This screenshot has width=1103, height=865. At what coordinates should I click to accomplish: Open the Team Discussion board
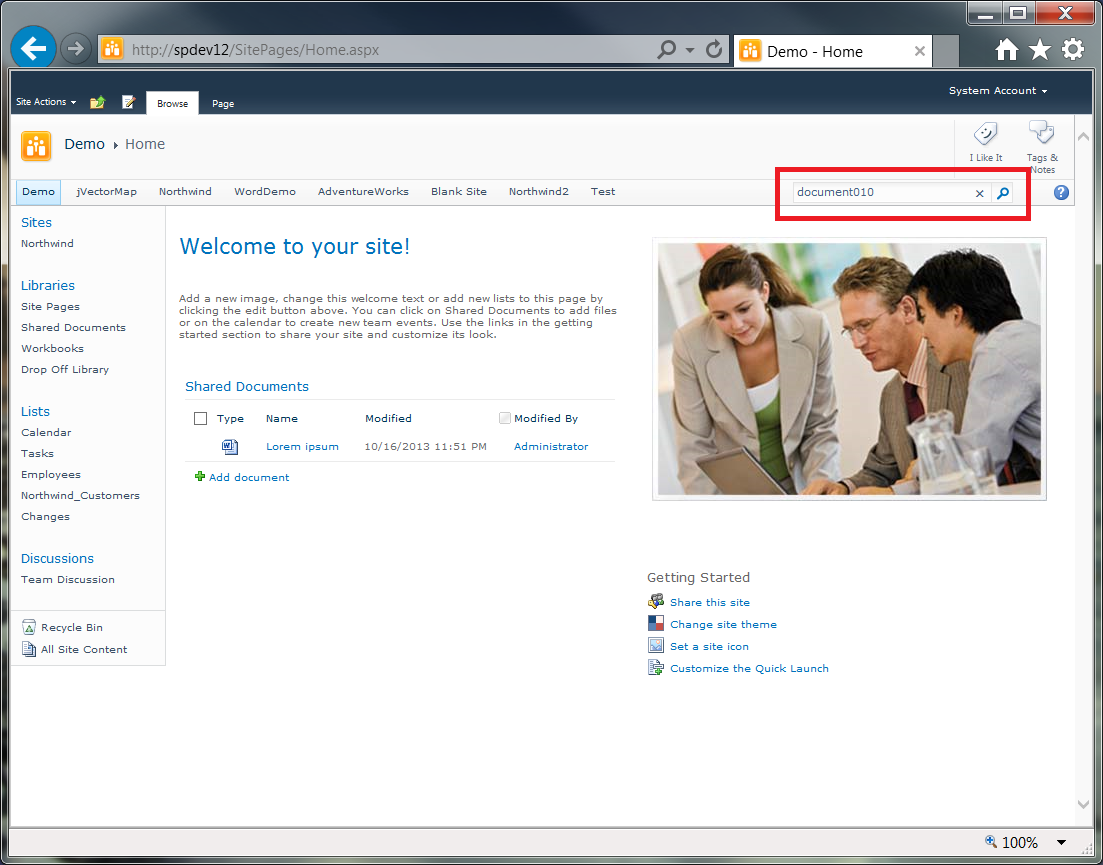coord(68,580)
